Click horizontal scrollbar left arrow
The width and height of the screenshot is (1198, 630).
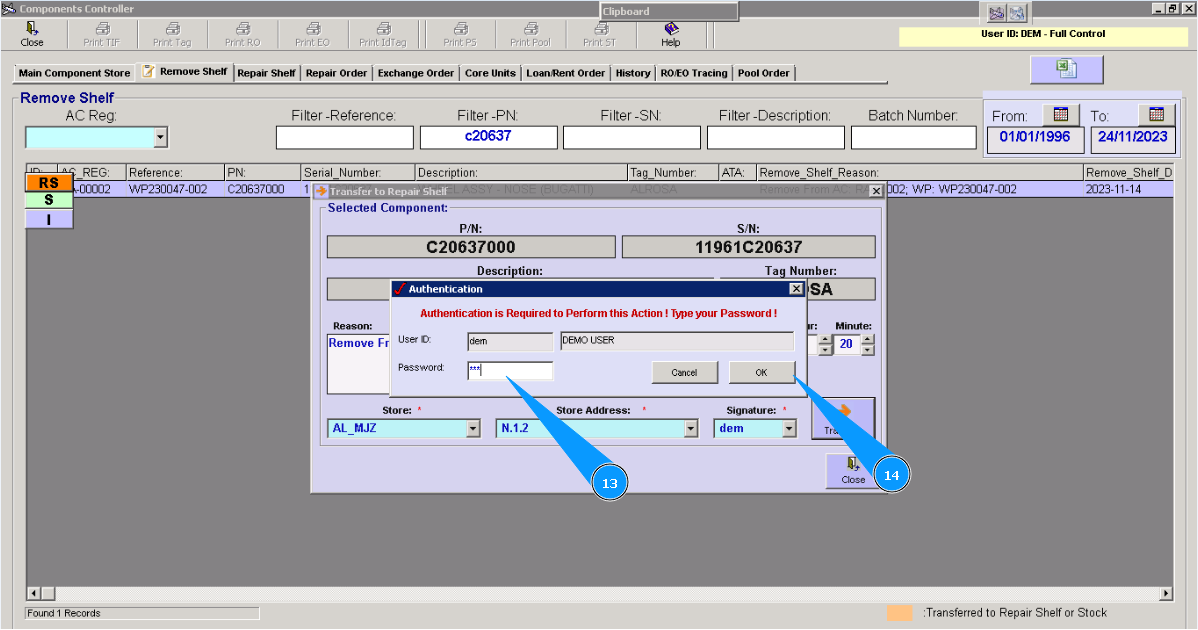click(x=34, y=593)
